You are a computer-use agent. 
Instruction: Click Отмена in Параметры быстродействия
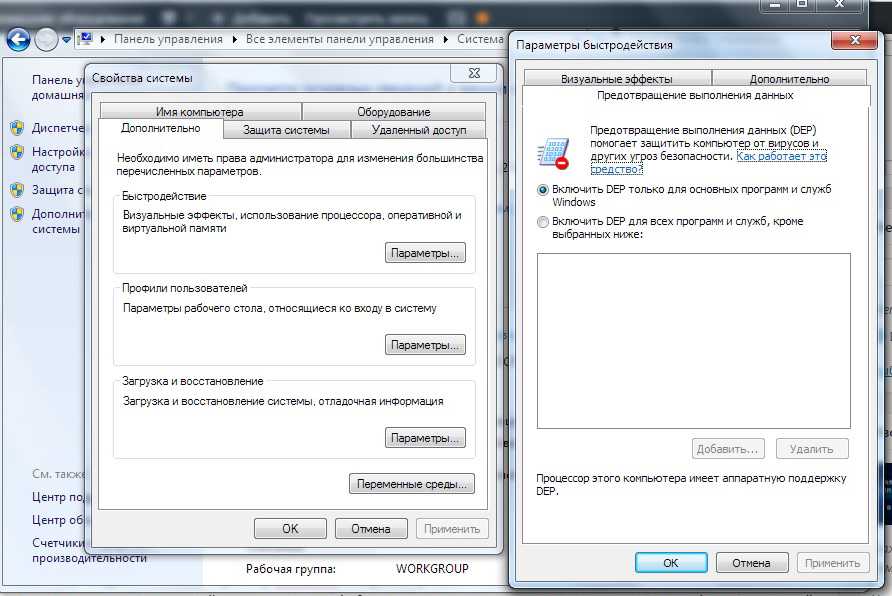[751, 562]
